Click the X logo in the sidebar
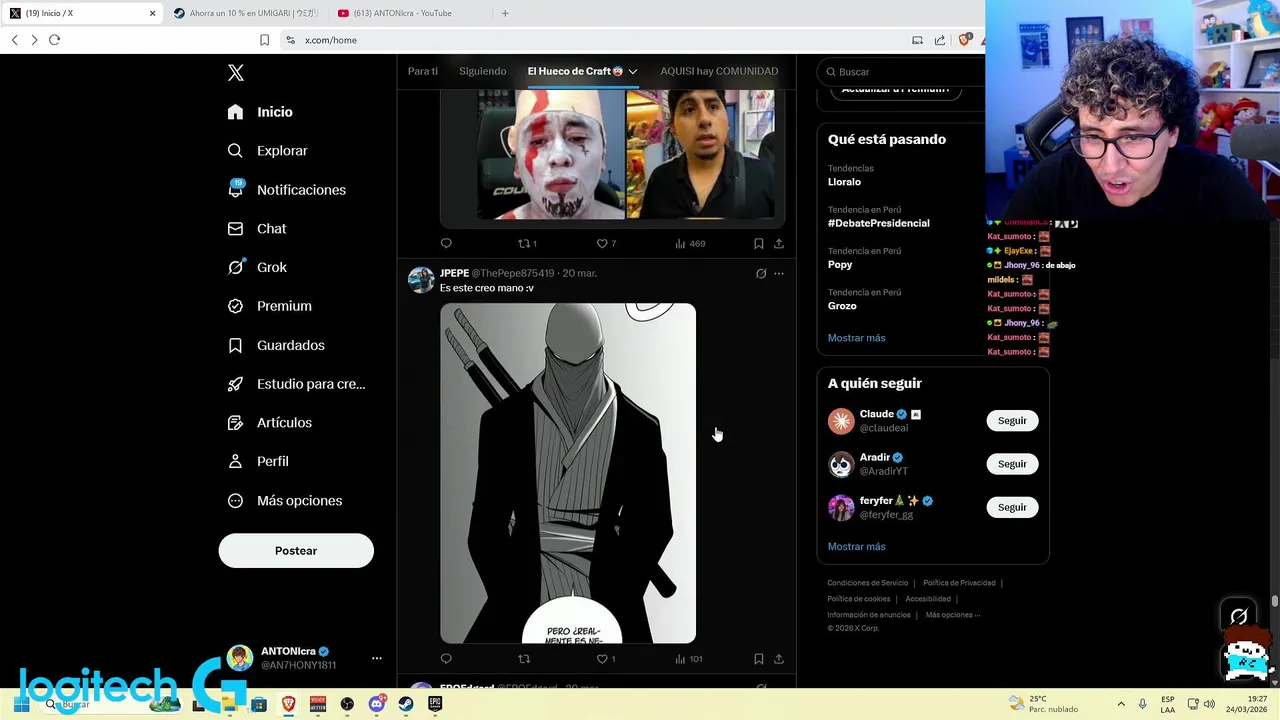This screenshot has width=1280, height=720. [x=235, y=73]
